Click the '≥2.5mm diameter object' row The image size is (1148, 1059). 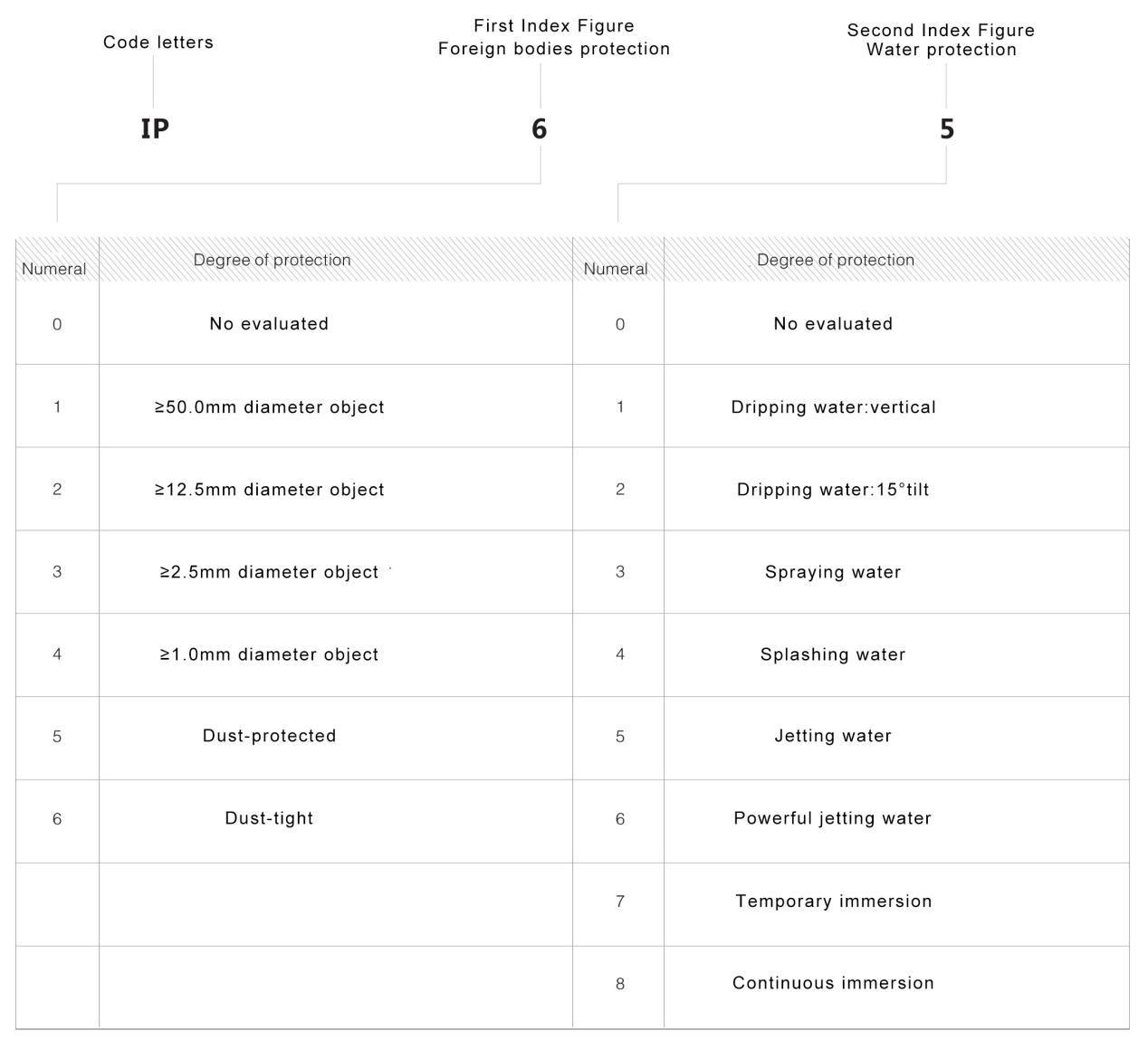click(x=270, y=572)
